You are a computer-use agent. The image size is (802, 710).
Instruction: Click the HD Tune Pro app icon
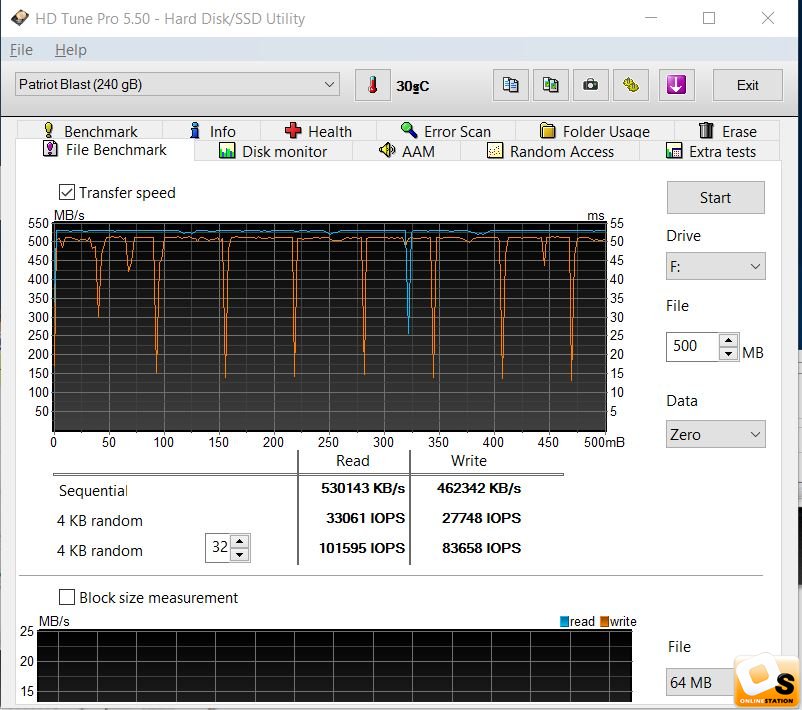coord(19,18)
